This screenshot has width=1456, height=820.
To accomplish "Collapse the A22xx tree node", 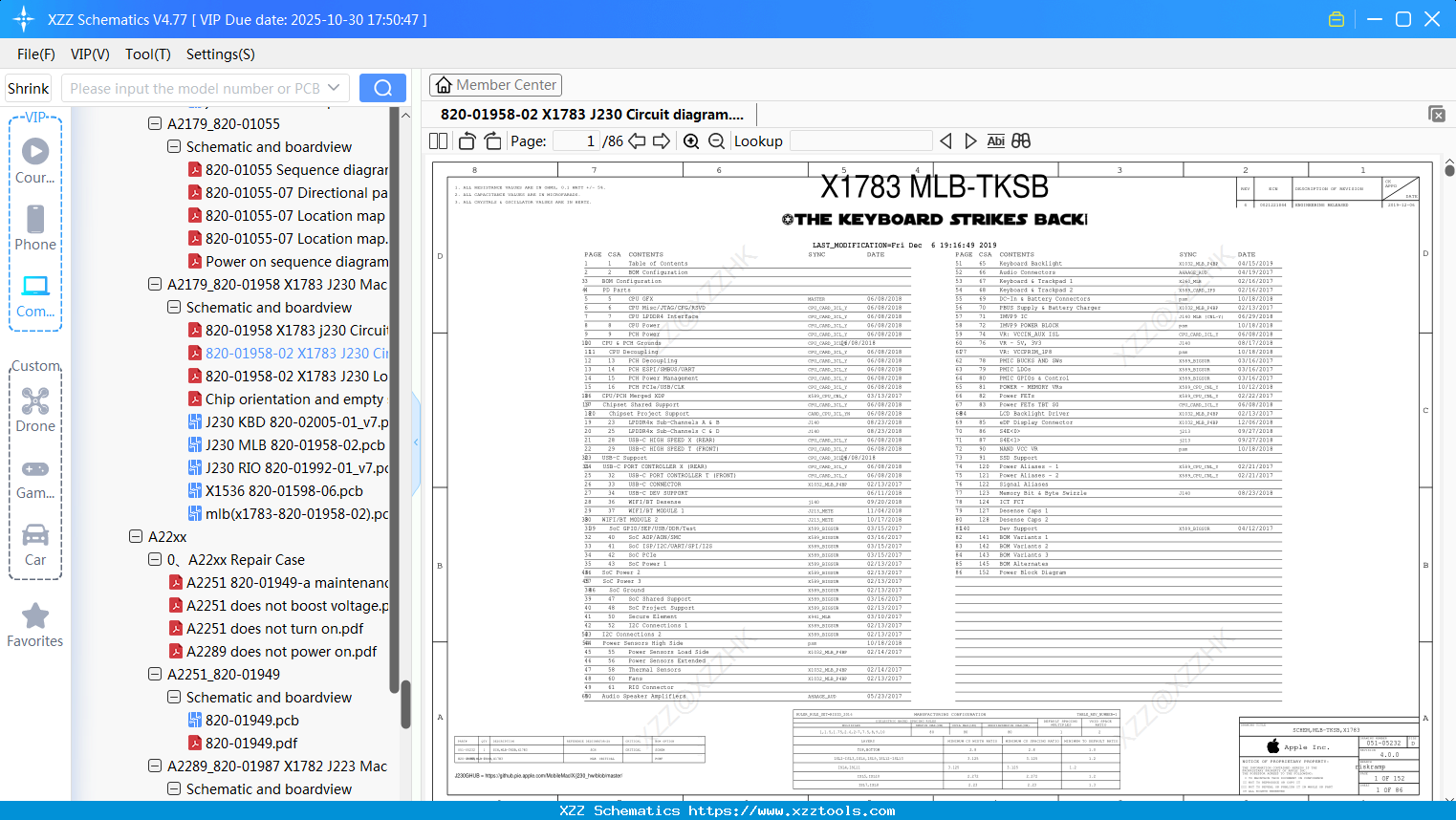I will [x=136, y=536].
